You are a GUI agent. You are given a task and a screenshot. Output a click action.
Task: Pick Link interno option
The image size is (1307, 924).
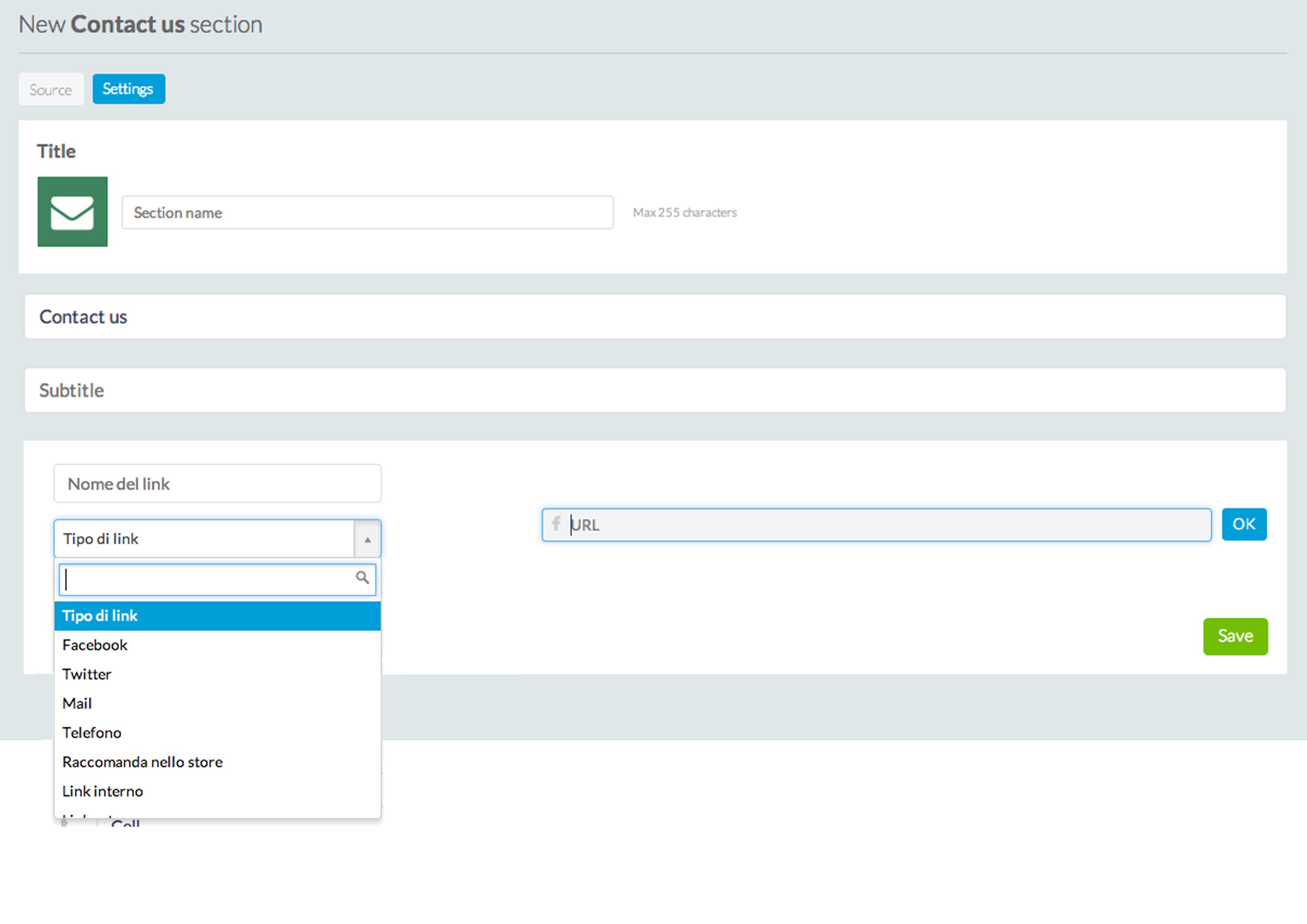tap(102, 791)
